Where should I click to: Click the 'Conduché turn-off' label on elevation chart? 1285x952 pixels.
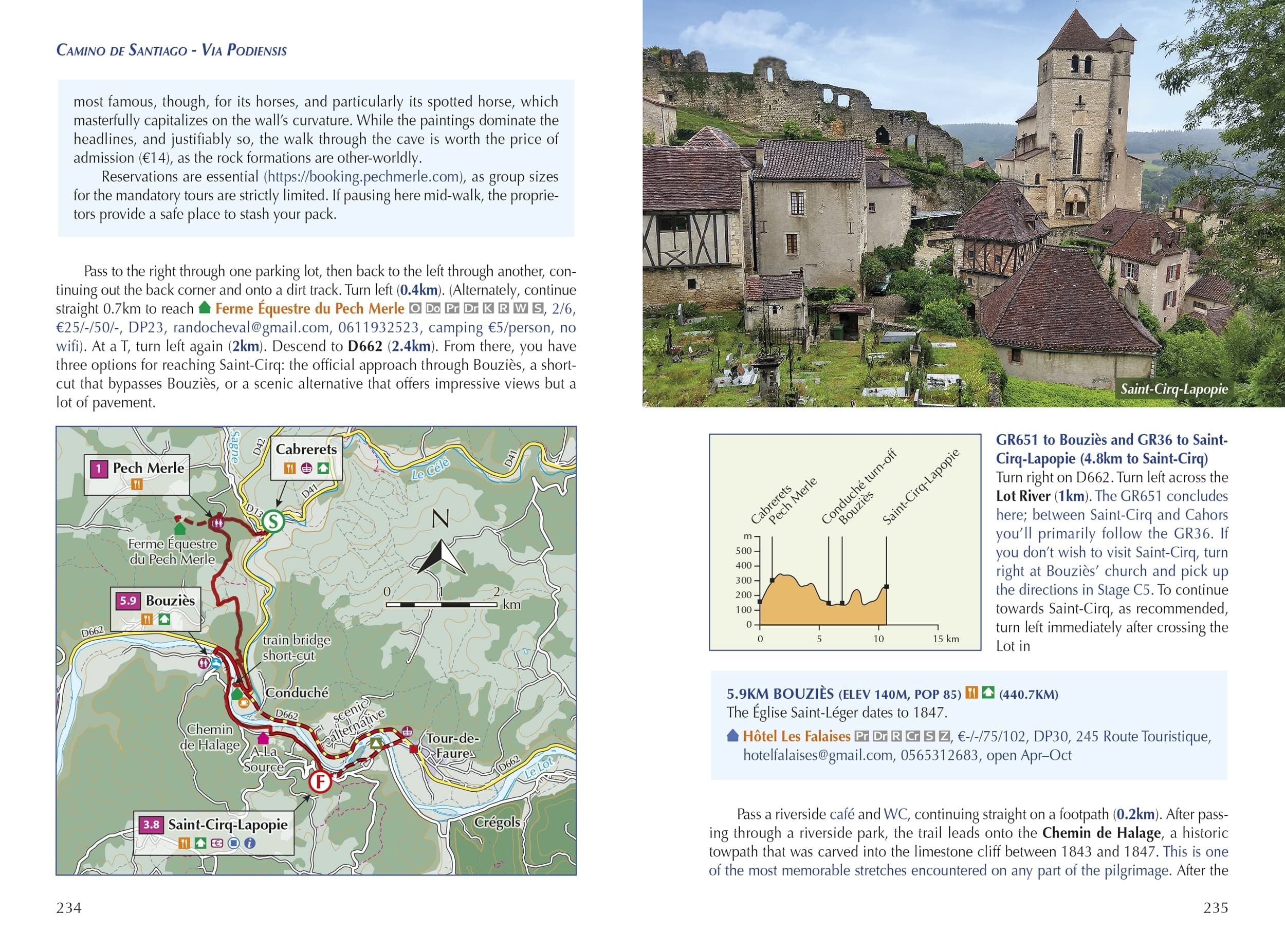point(858,487)
